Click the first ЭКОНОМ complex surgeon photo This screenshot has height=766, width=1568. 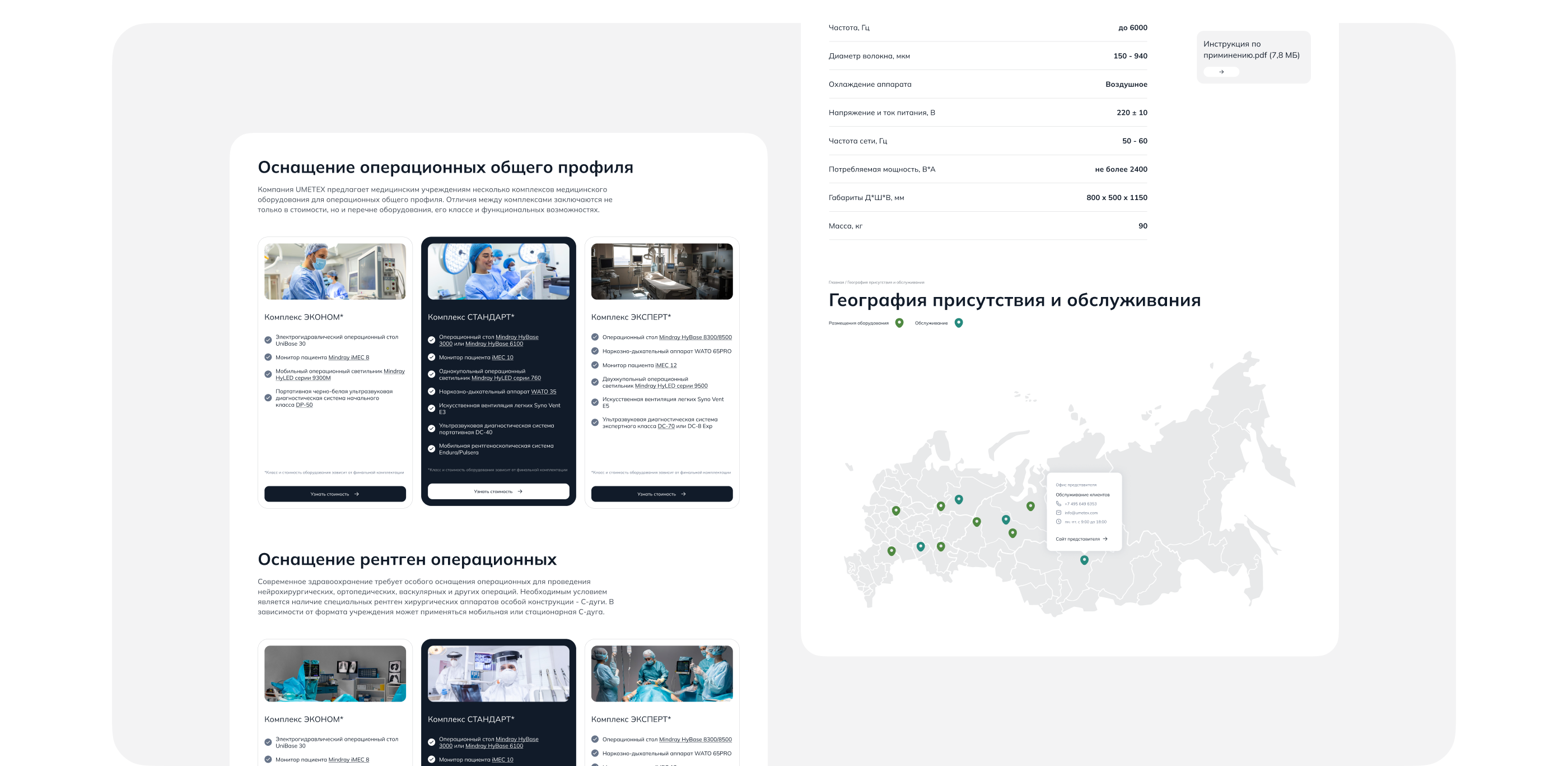tap(335, 272)
